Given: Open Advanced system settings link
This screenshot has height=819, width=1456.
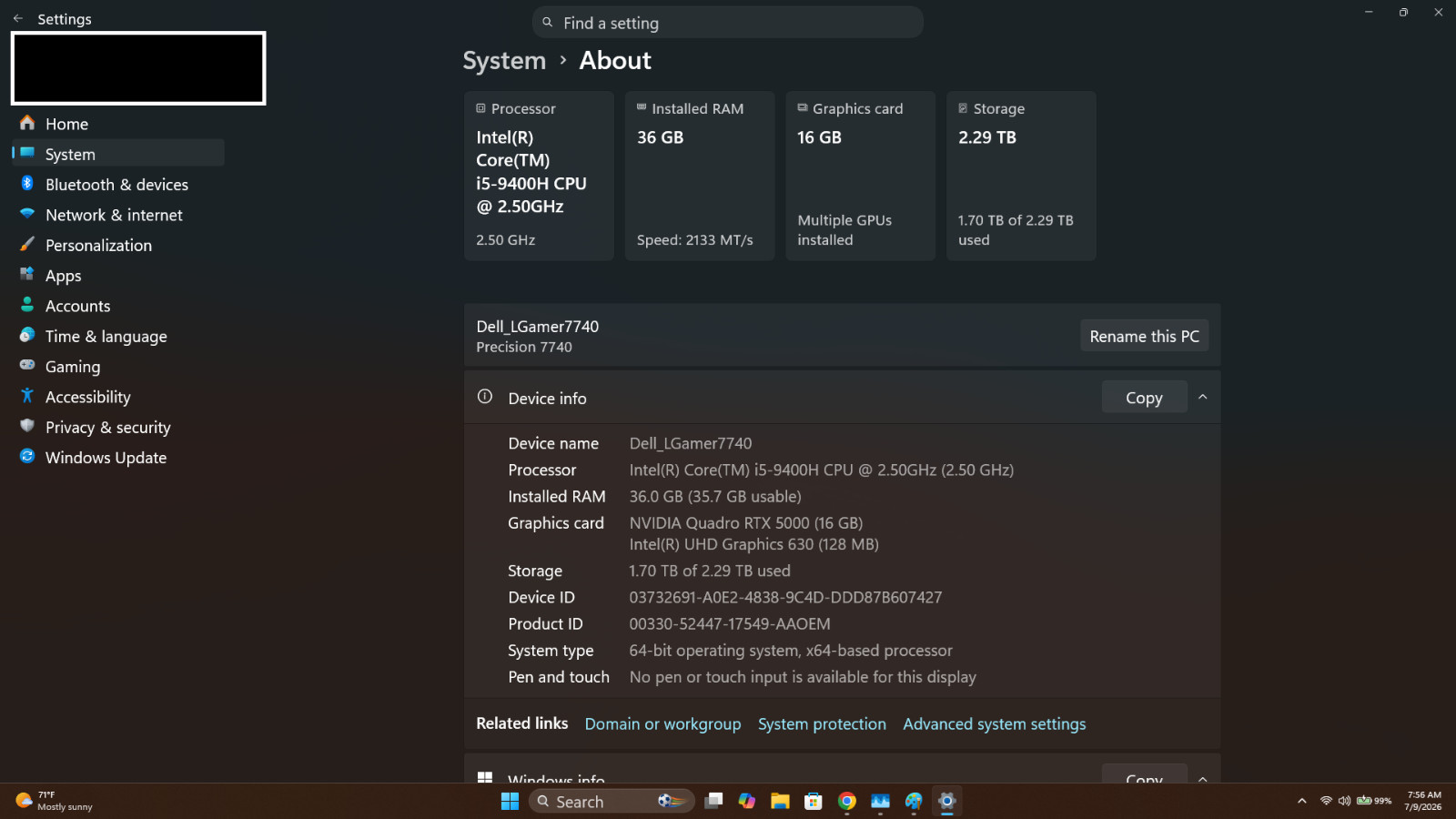Looking at the screenshot, I should pyautogui.click(x=995, y=724).
